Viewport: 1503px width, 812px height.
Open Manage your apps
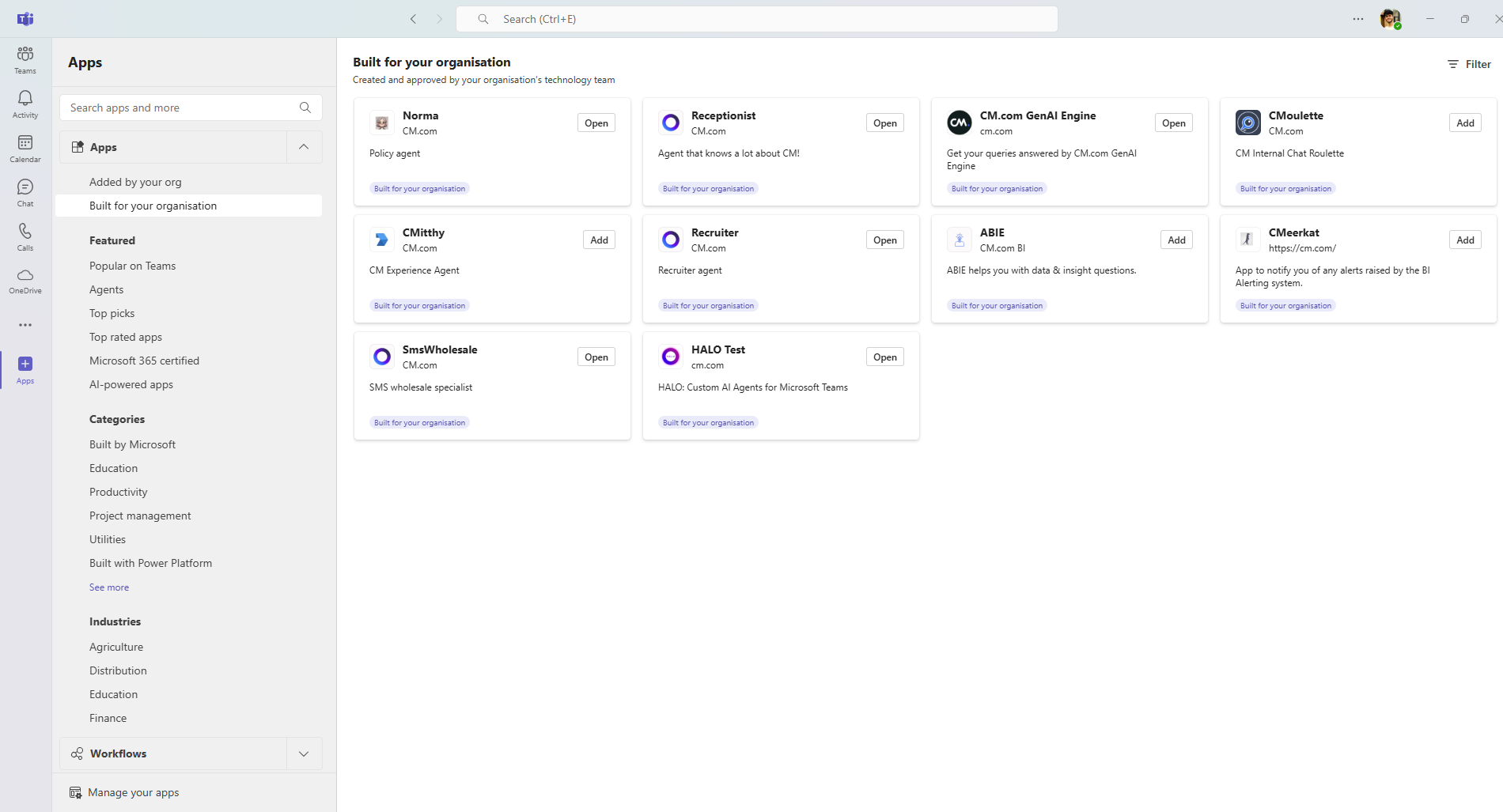124,792
